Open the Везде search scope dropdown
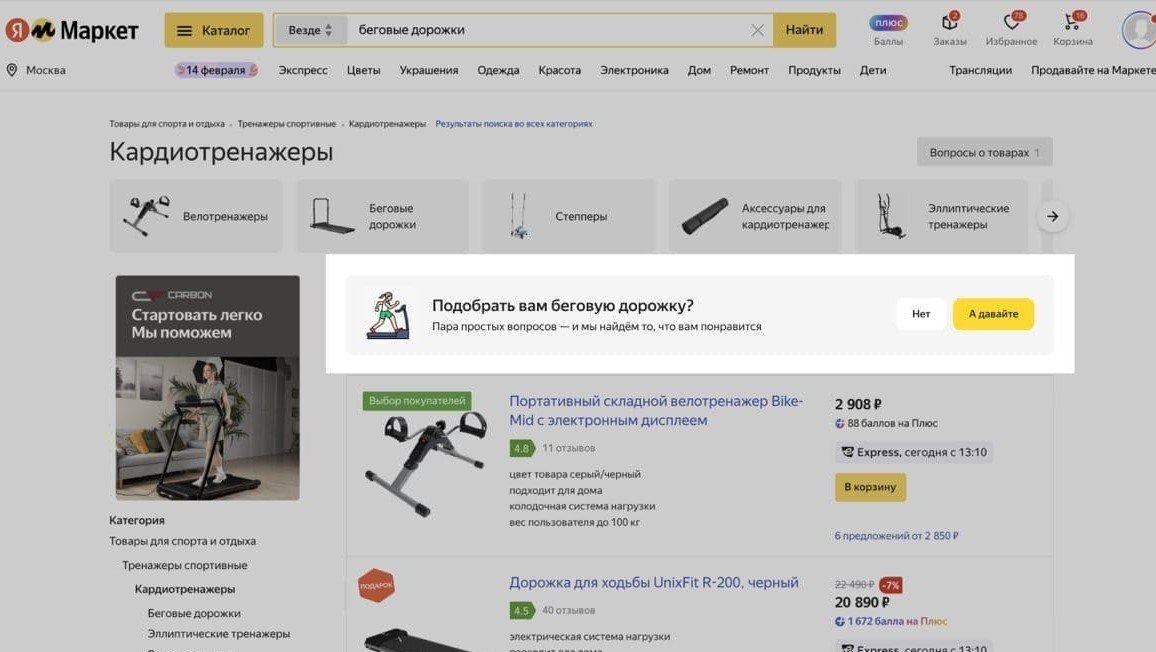The height and width of the screenshot is (652, 1156). pyautogui.click(x=310, y=30)
